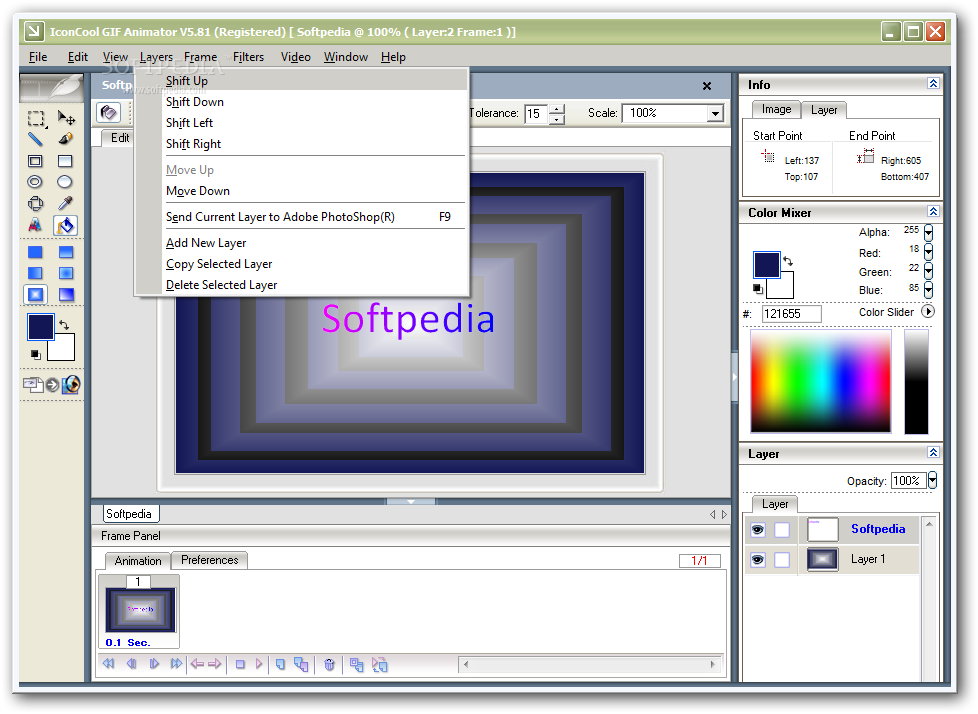Image resolution: width=978 pixels, height=714 pixels.
Task: Reset default colors with small black-white squares in toolbox
Action: 36,354
